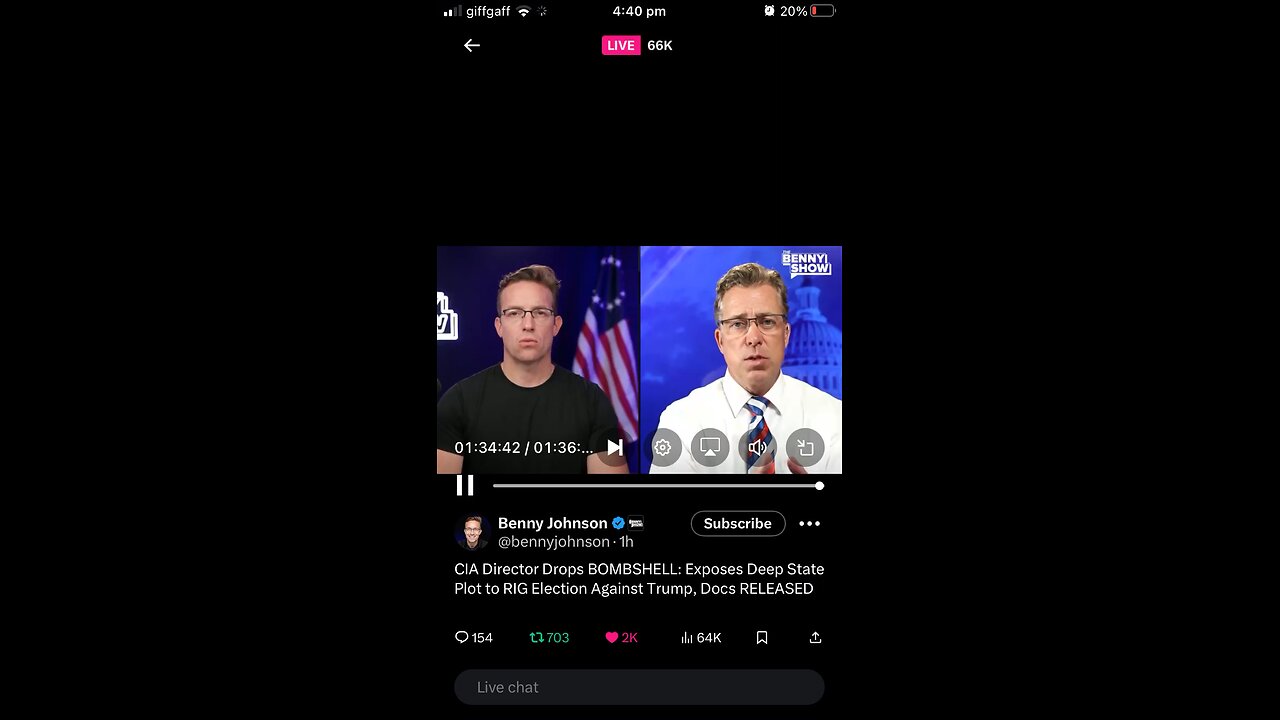This screenshot has width=1280, height=720.
Task: Click the Subscribe button
Action: click(x=738, y=523)
